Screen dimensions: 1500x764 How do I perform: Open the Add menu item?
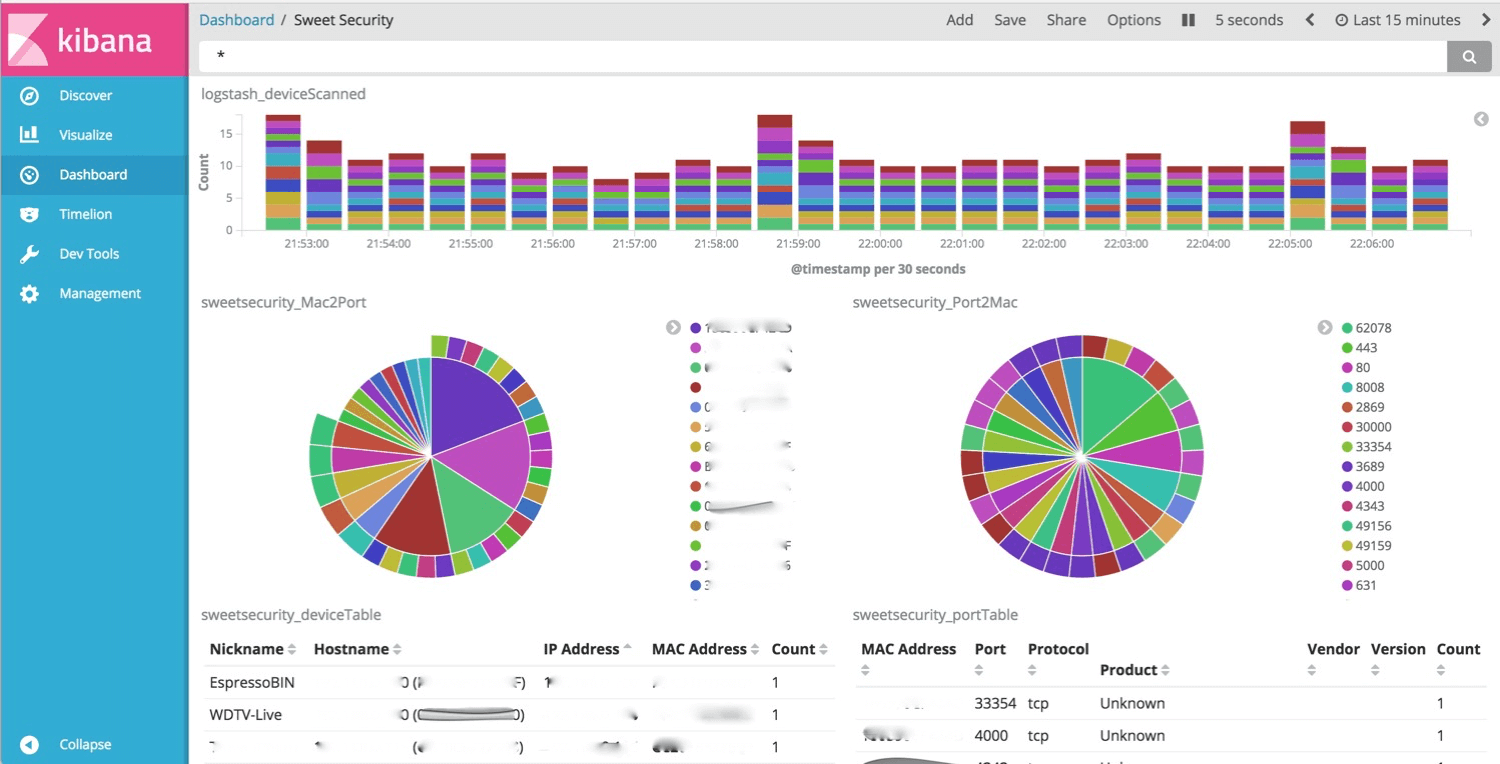960,20
